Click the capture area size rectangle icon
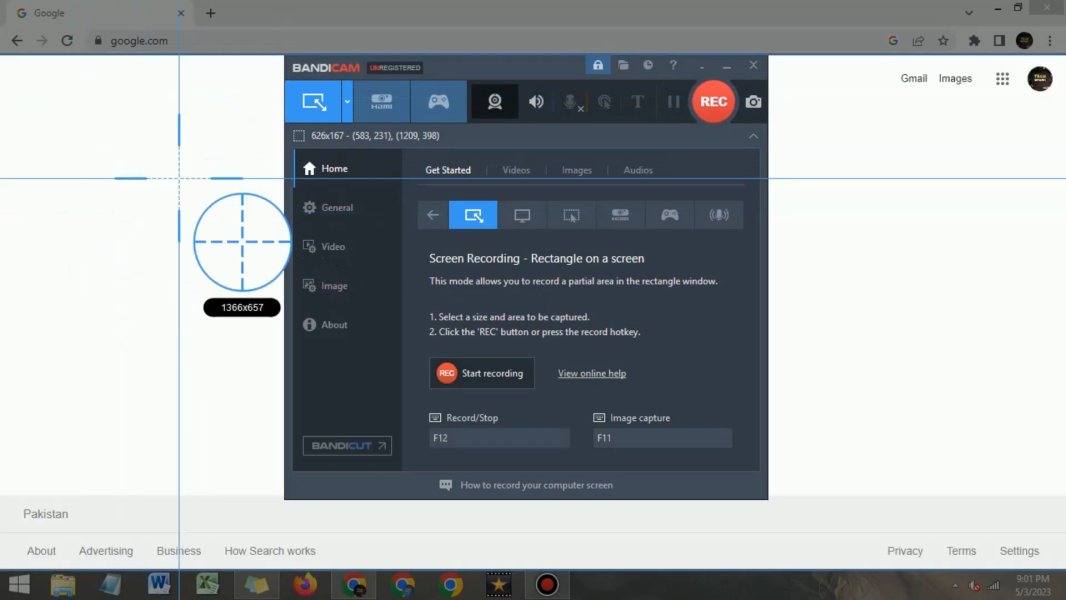This screenshot has width=1066, height=600. (299, 136)
